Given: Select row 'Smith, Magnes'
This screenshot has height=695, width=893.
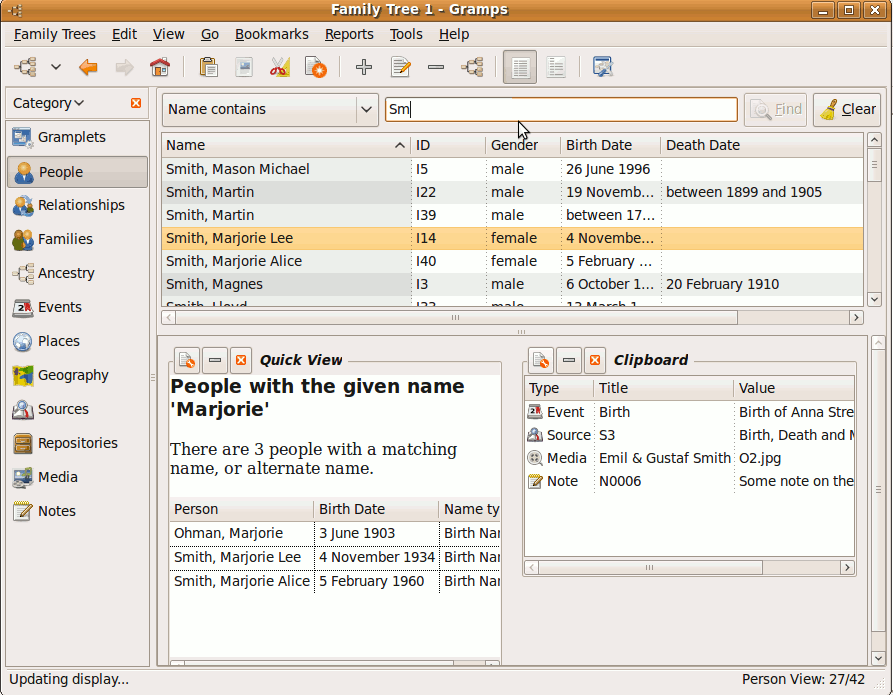Looking at the screenshot, I should pos(513,284).
